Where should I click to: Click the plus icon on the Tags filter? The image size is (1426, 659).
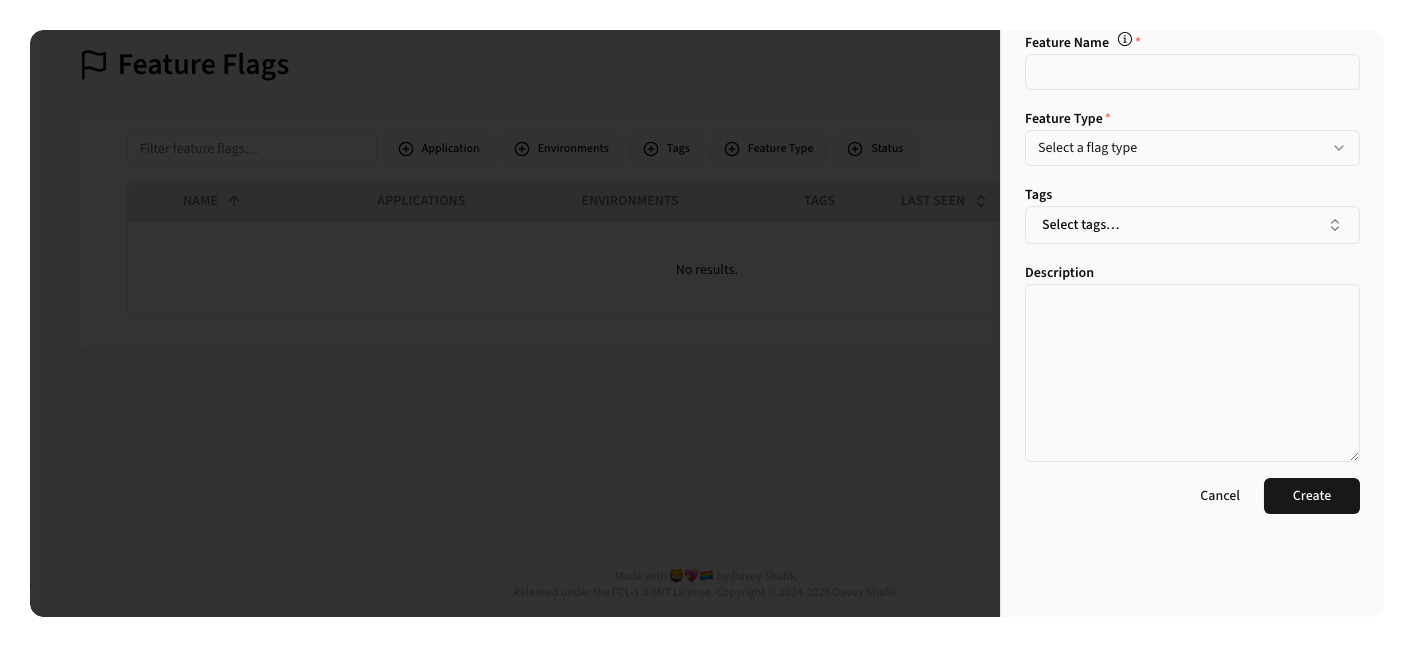pos(649,148)
